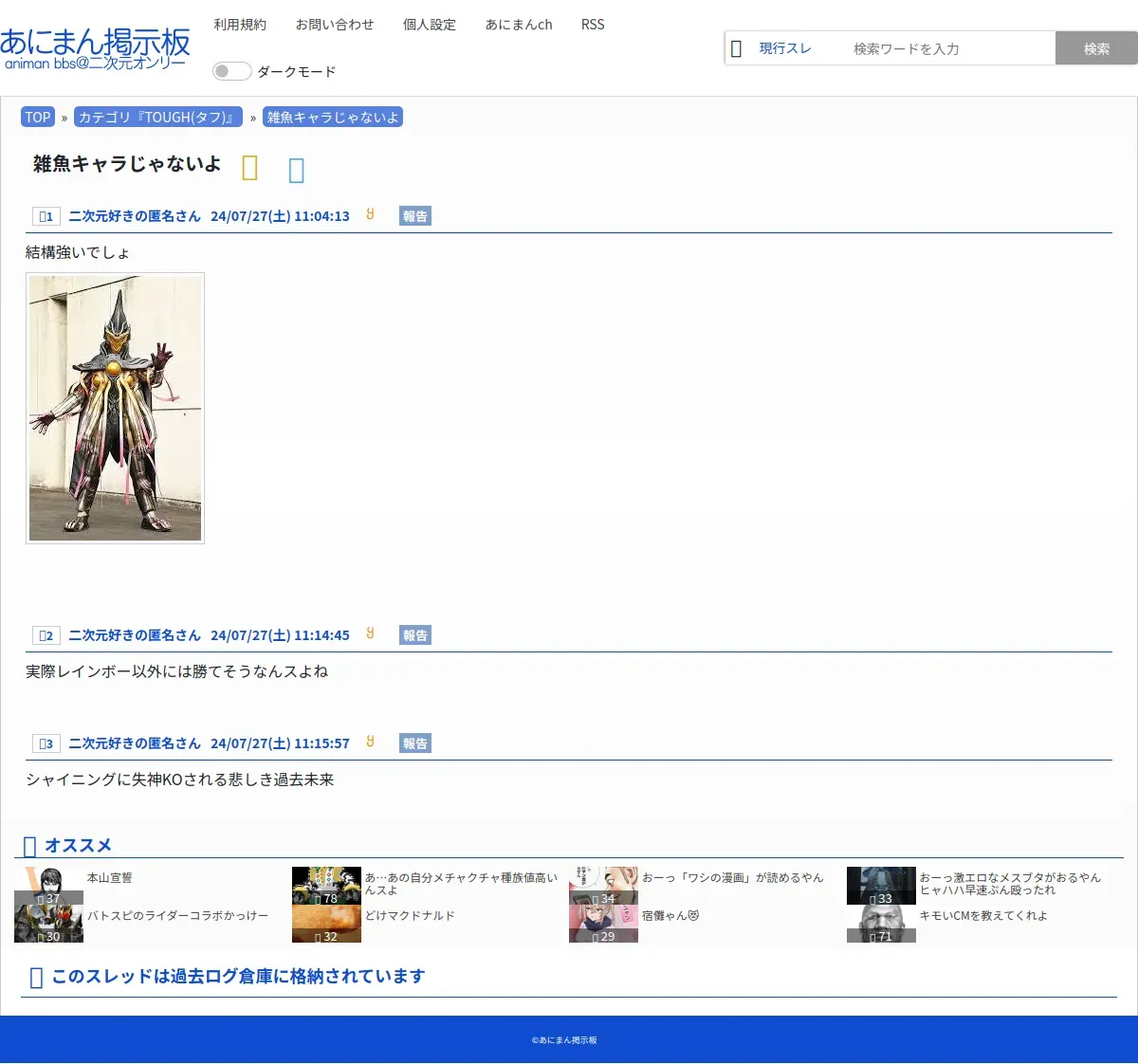
Task: Click the yellow icon beside the thread title
Action: point(250,168)
